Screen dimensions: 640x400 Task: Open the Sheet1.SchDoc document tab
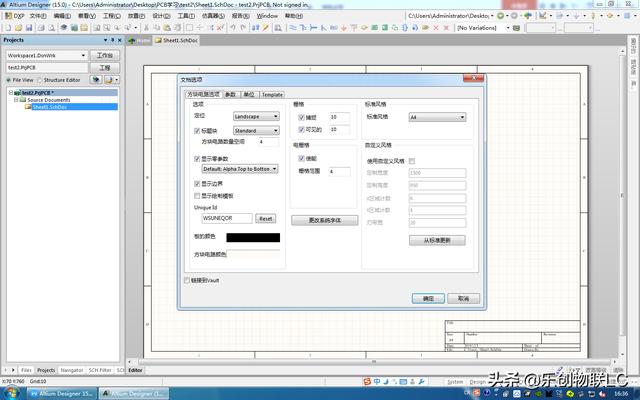click(x=176, y=40)
